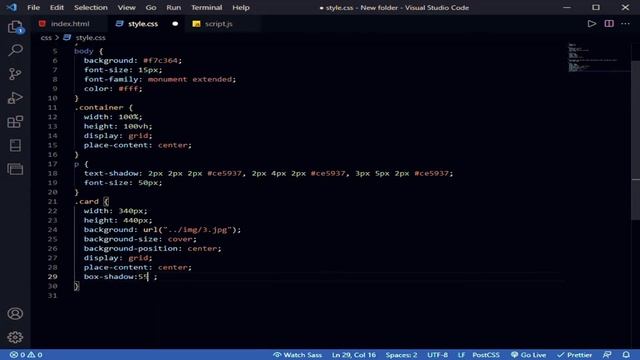Click the #fff color value on line 9
The width and height of the screenshot is (640, 360).
click(x=128, y=89)
